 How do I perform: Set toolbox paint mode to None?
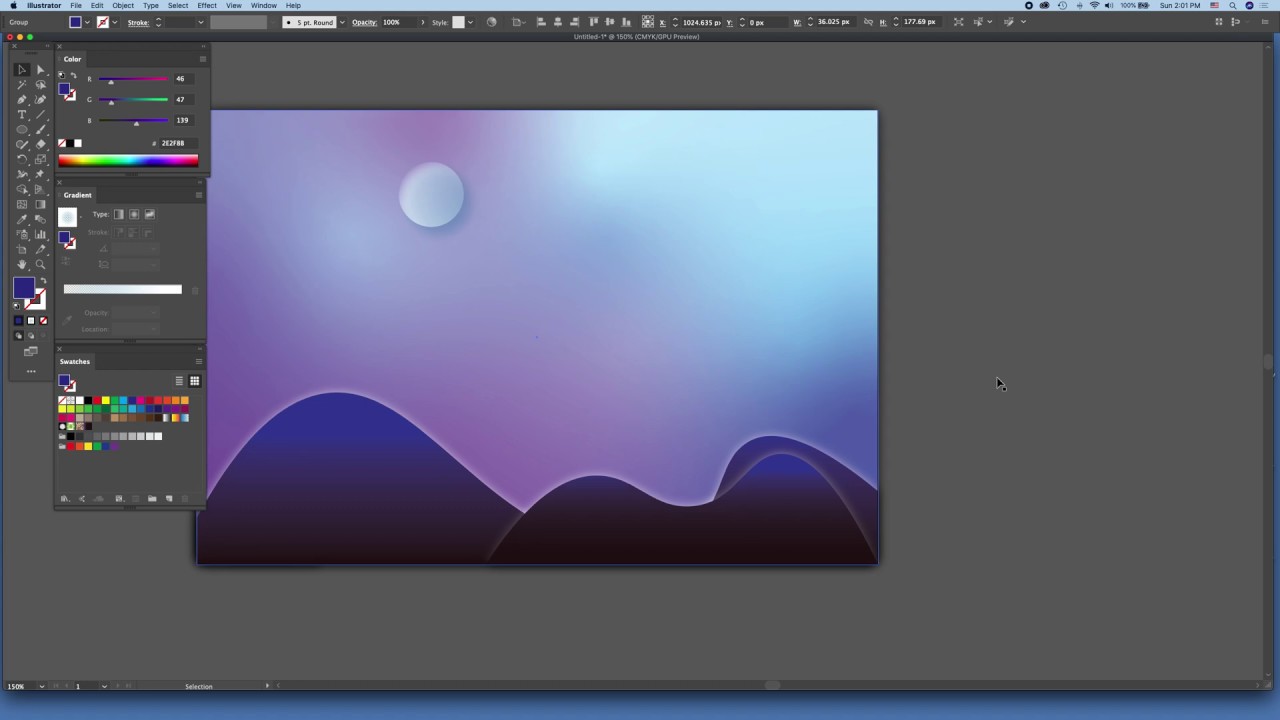point(43,320)
